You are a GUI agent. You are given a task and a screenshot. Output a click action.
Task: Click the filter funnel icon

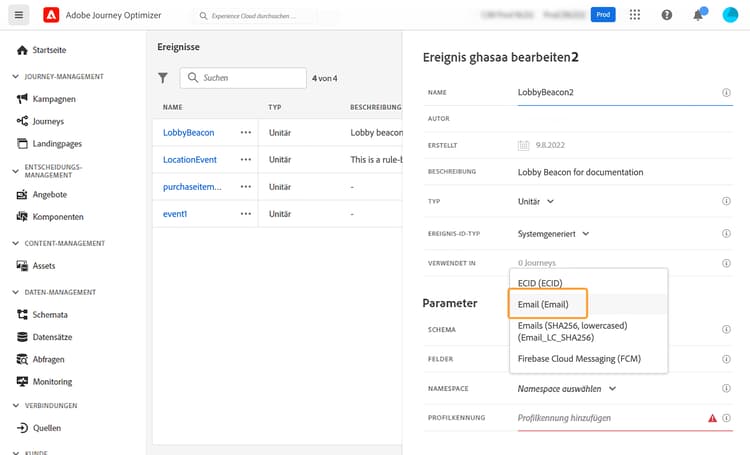(163, 78)
